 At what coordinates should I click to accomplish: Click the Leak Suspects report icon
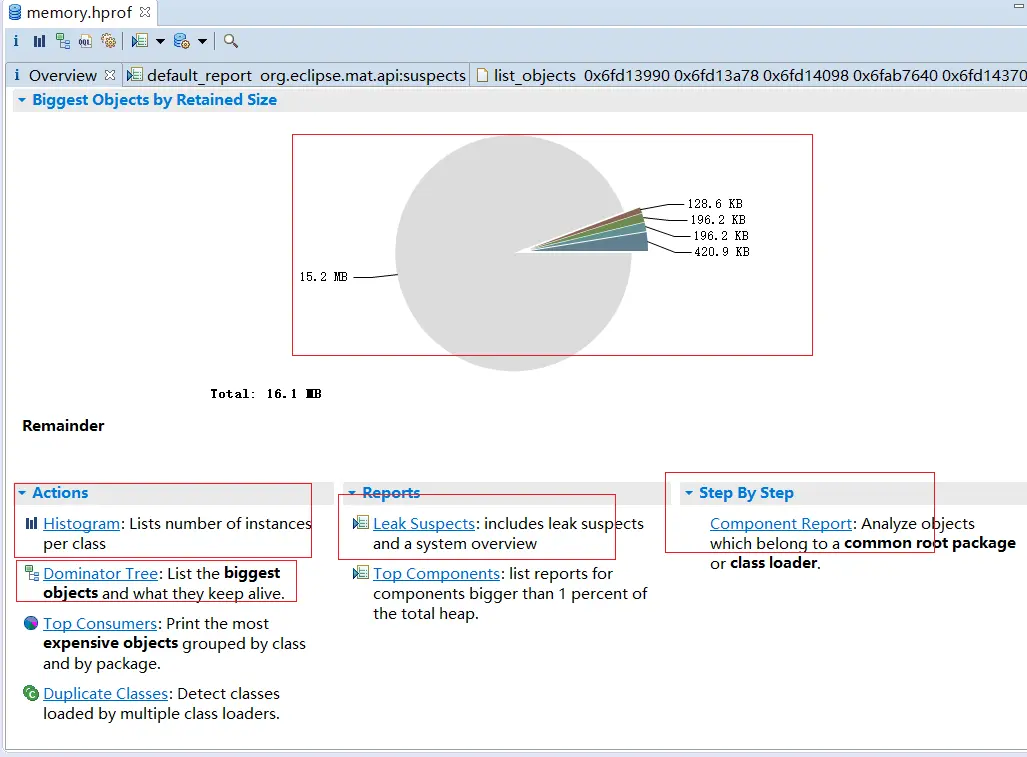(x=360, y=523)
